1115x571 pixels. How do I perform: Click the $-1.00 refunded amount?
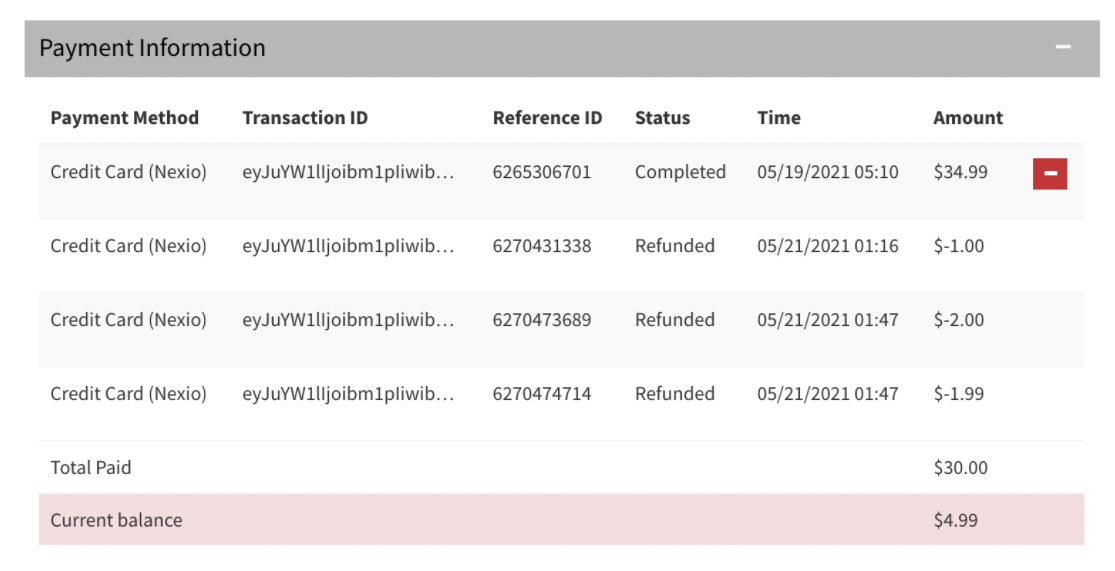959,246
